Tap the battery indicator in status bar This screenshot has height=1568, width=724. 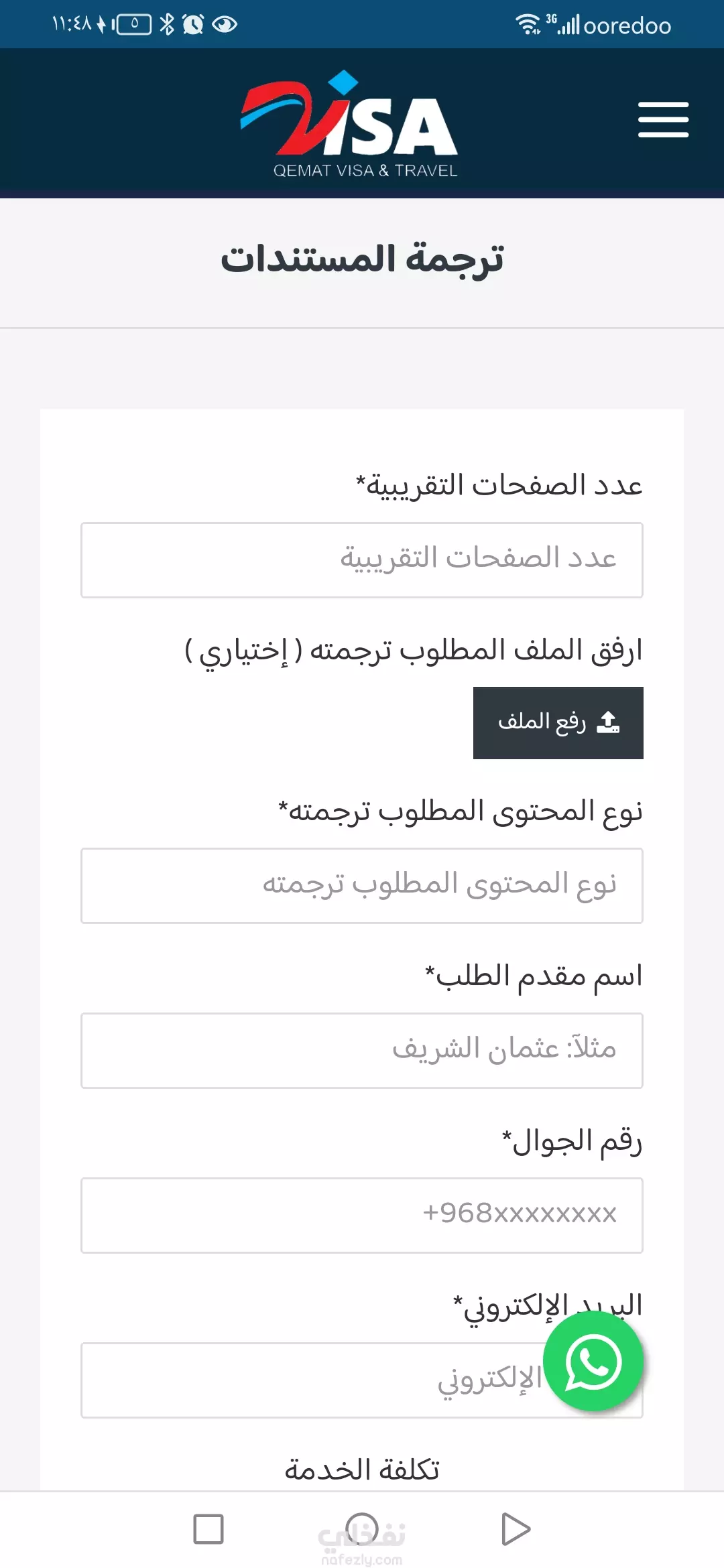point(133,25)
